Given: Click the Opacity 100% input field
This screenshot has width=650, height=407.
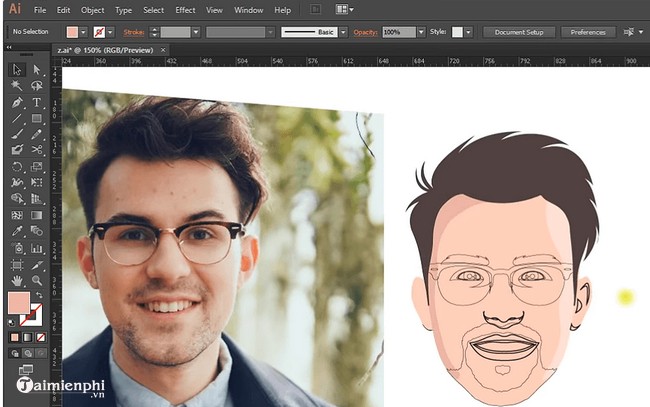Looking at the screenshot, I should [x=398, y=32].
